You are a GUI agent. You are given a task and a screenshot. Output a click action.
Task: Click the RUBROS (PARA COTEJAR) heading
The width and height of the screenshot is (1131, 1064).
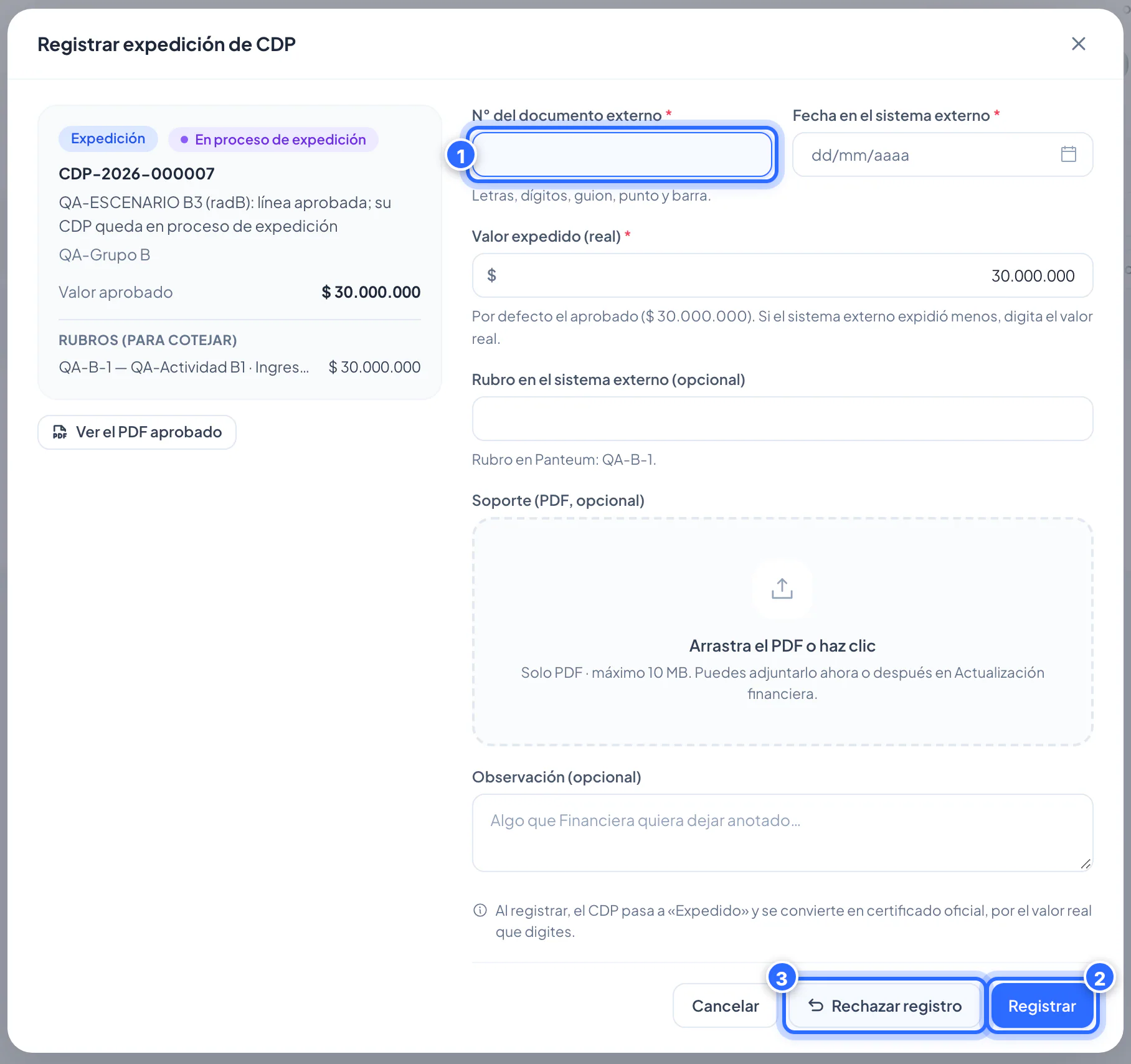148,340
